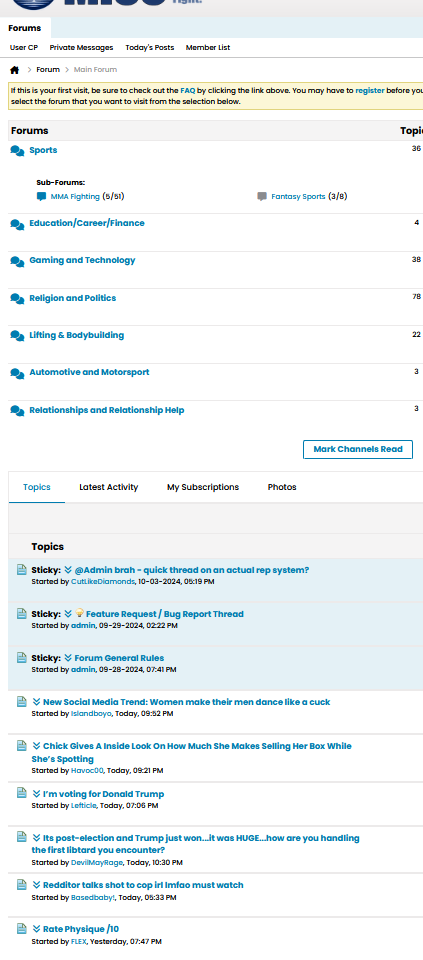Image resolution: width=423 pixels, height=960 pixels.
Task: Expand preview arrow on @Admin brah sticky thread
Action: pyautogui.click(x=68, y=570)
